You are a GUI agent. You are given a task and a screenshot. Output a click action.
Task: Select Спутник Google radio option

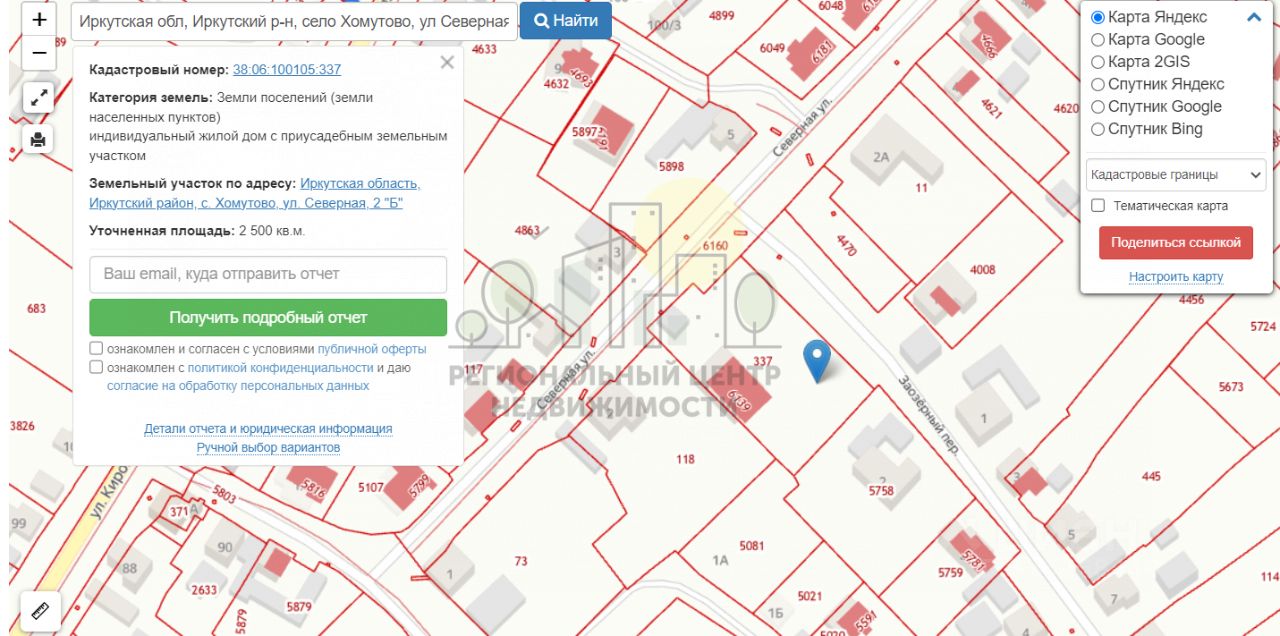[x=1097, y=107]
